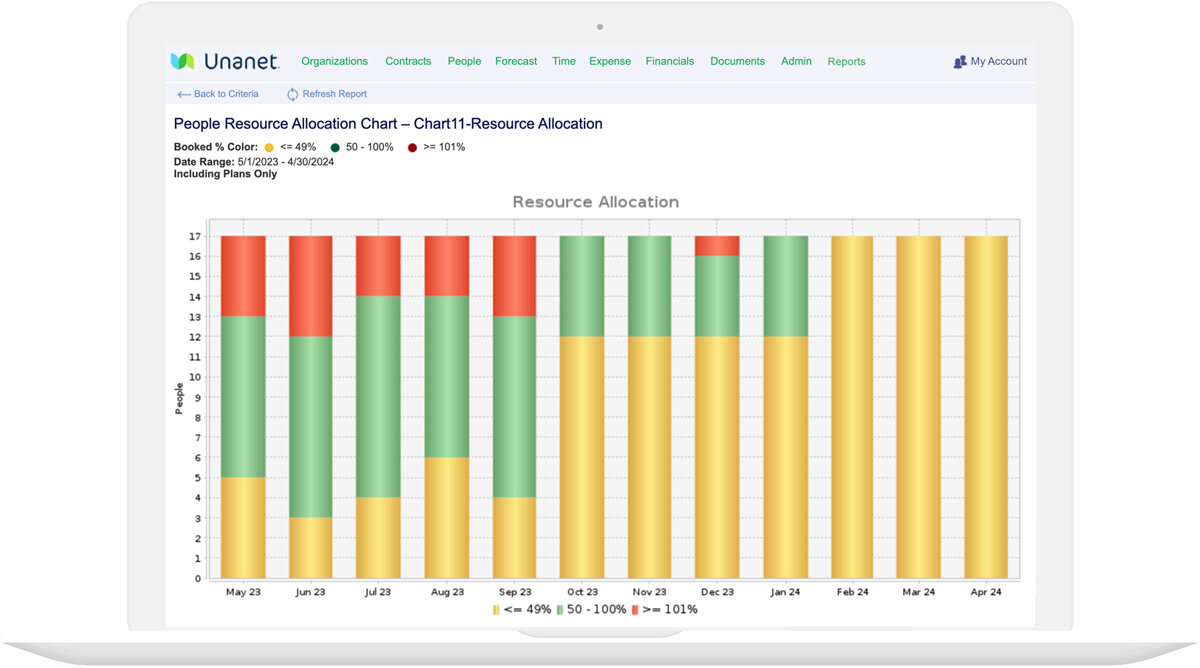Open the Reports menu

coord(846,62)
